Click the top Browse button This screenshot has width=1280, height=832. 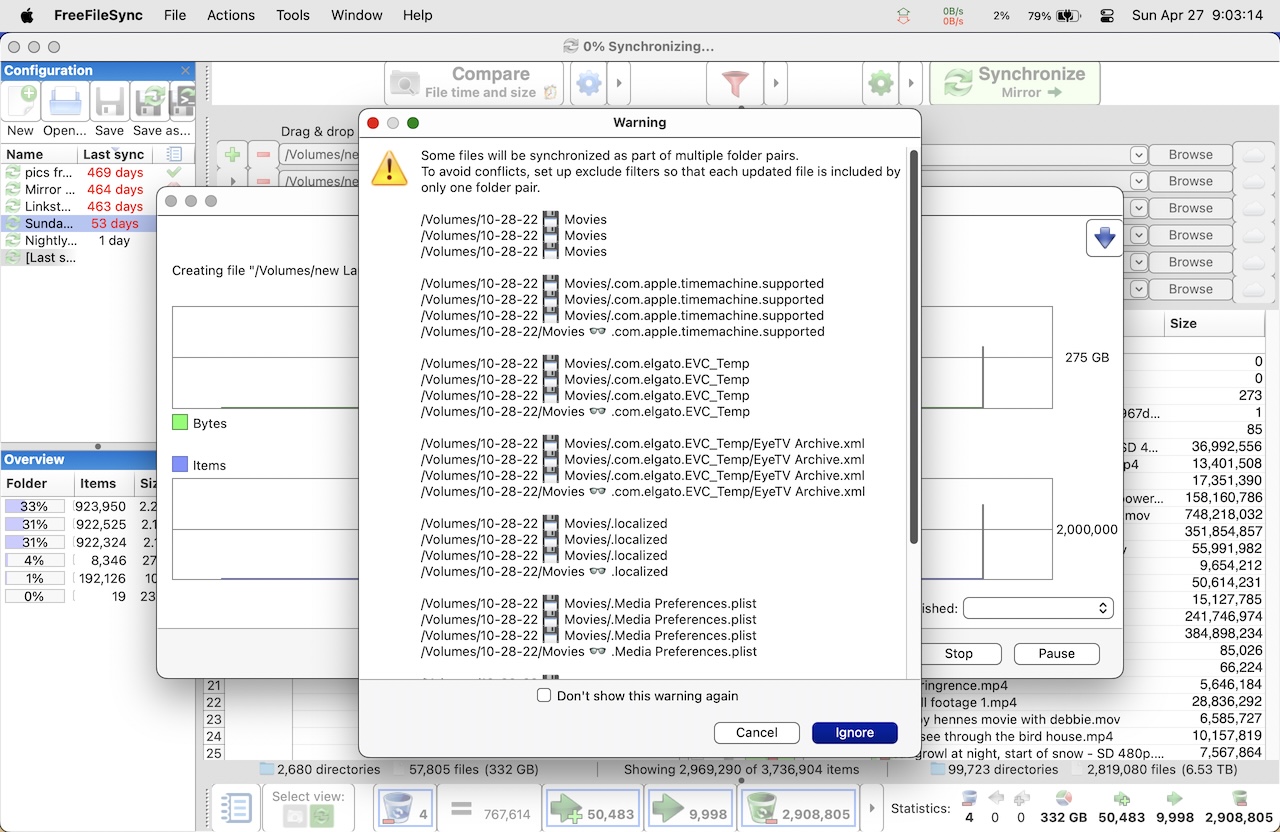(x=1190, y=155)
